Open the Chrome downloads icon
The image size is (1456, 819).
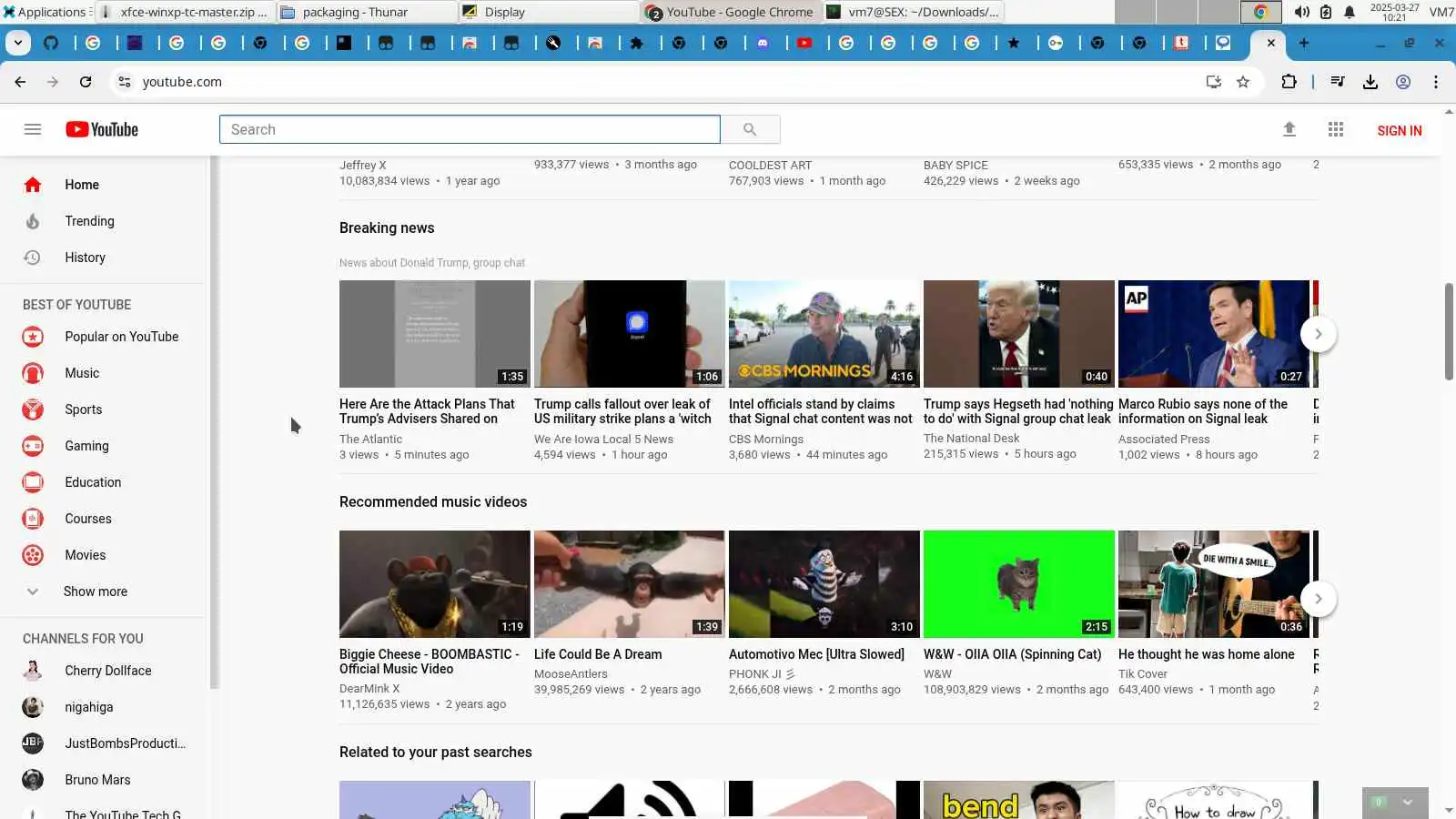[1370, 82]
